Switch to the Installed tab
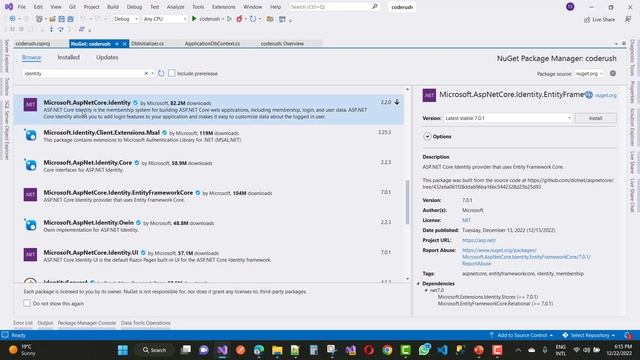Screen dimensions: 640x360 [69, 57]
